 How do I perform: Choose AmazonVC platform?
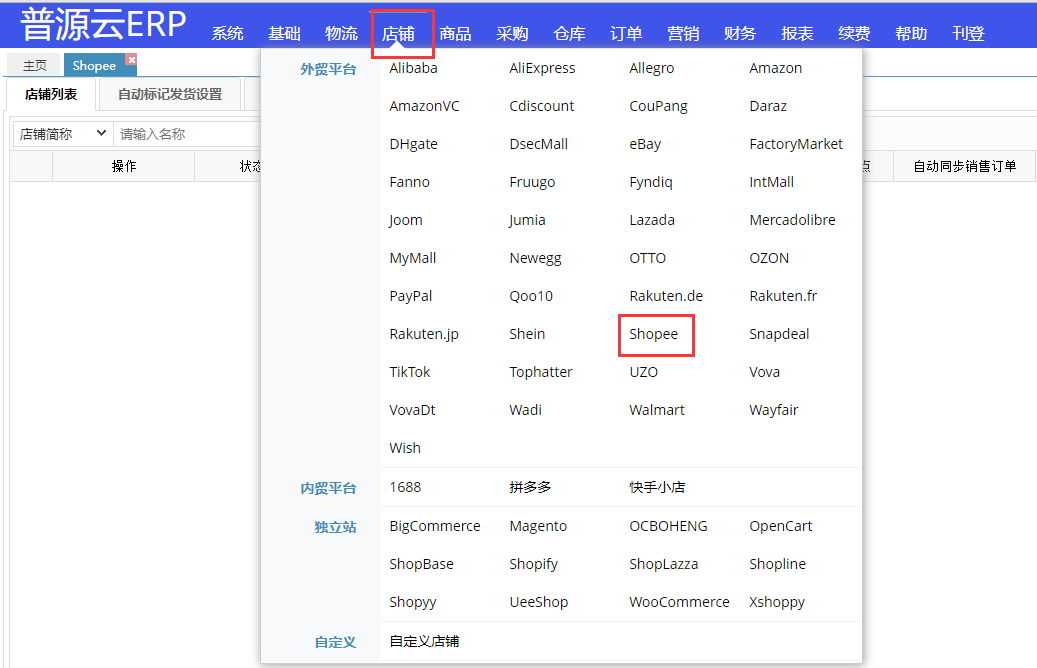[x=424, y=106]
